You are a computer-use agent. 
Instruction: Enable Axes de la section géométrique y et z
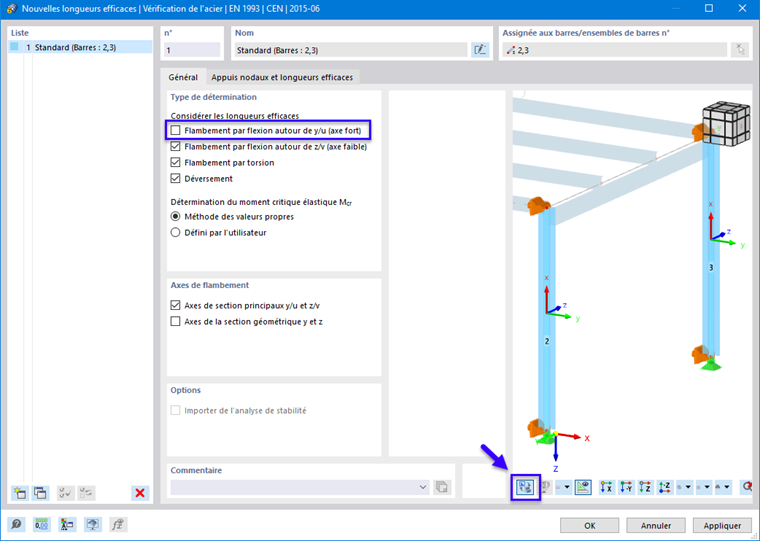pyautogui.click(x=175, y=321)
